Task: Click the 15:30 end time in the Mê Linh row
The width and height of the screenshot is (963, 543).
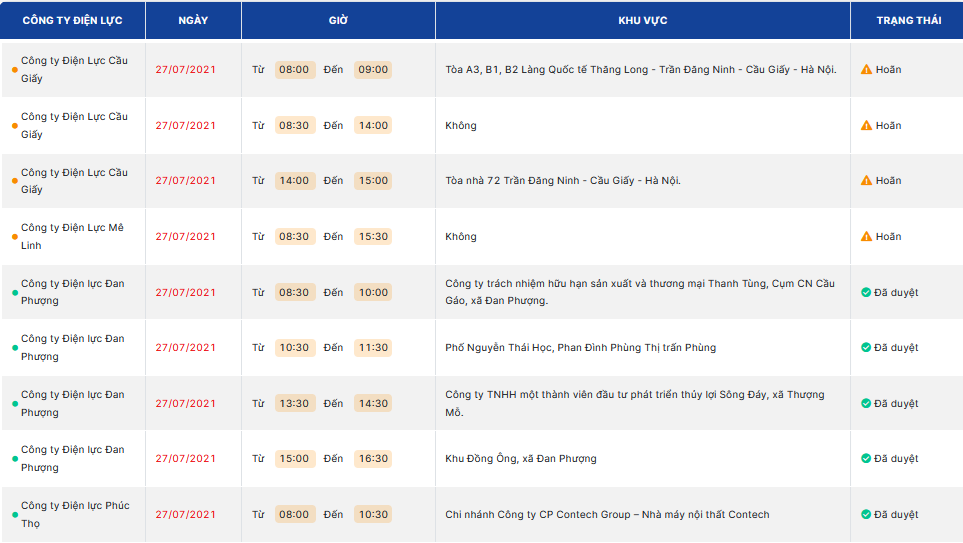Action: 373,236
